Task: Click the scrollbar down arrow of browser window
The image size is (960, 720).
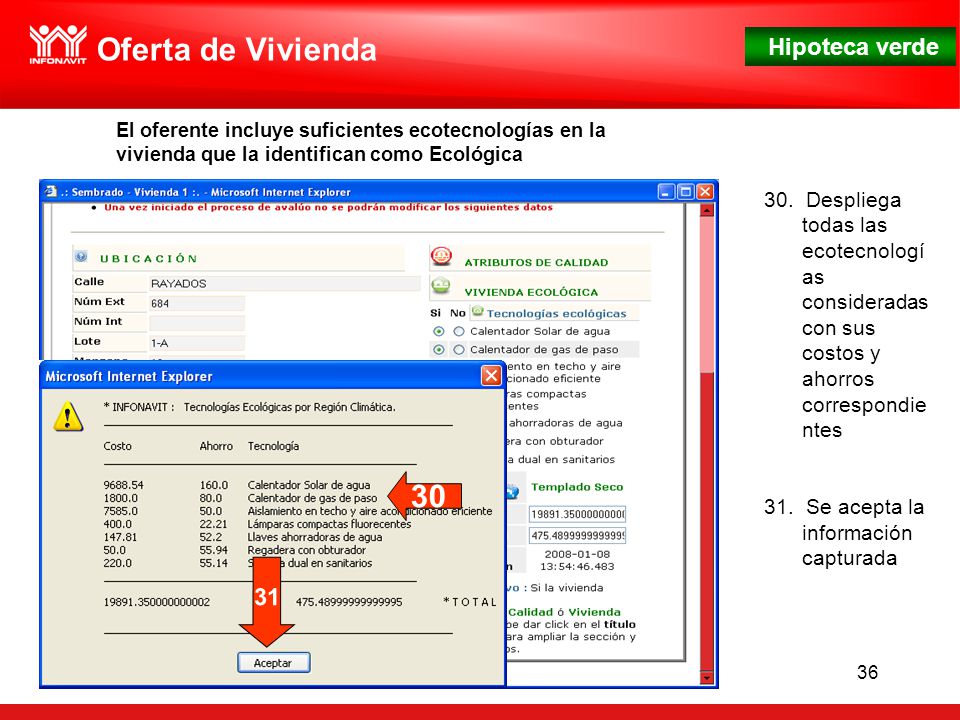Action: pos(707,678)
